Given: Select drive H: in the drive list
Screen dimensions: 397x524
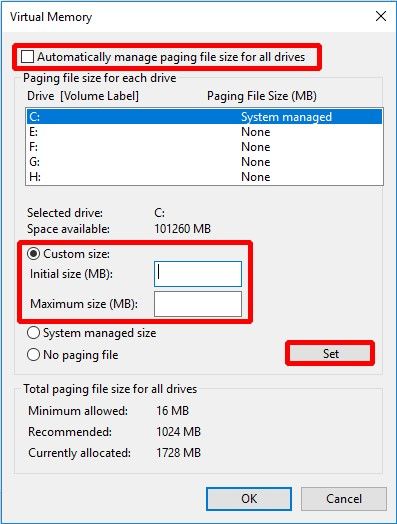Looking at the screenshot, I should [x=204, y=177].
